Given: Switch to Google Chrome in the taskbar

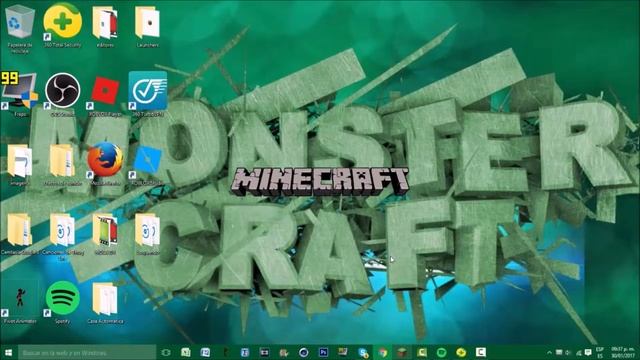Looking at the screenshot, I should [382, 352].
